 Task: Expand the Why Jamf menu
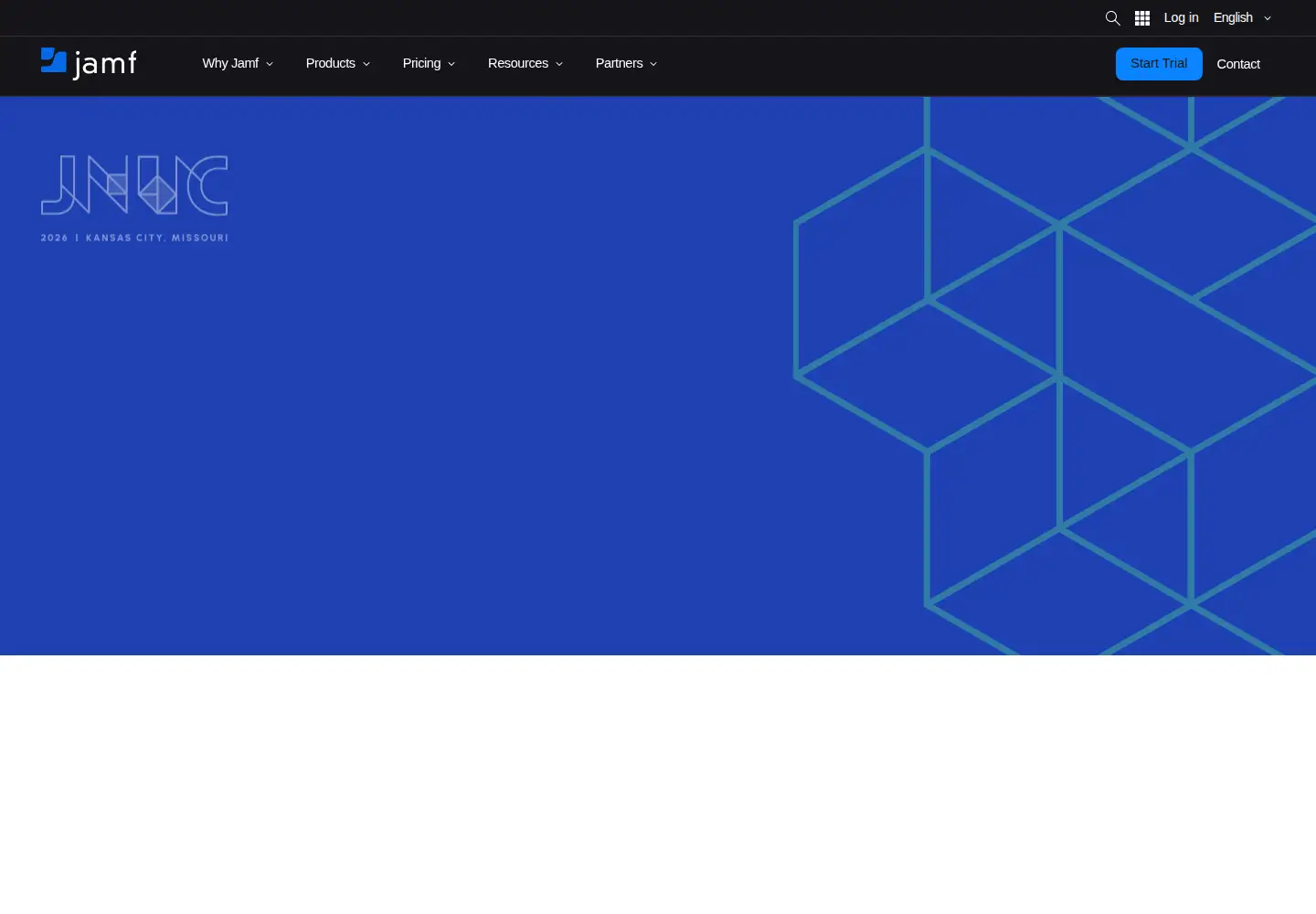[238, 63]
